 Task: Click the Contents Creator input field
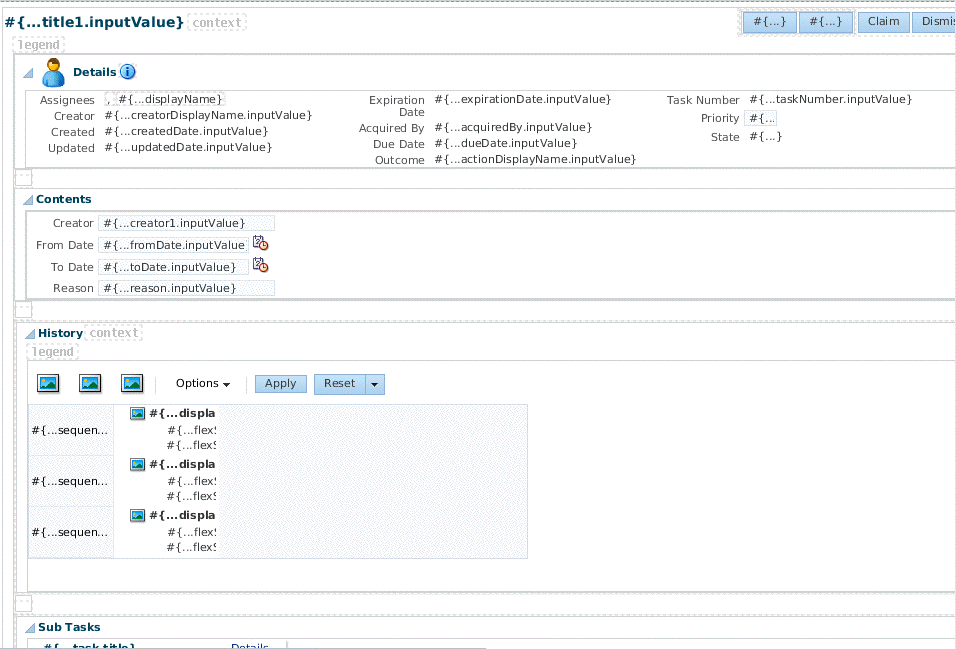(x=187, y=223)
